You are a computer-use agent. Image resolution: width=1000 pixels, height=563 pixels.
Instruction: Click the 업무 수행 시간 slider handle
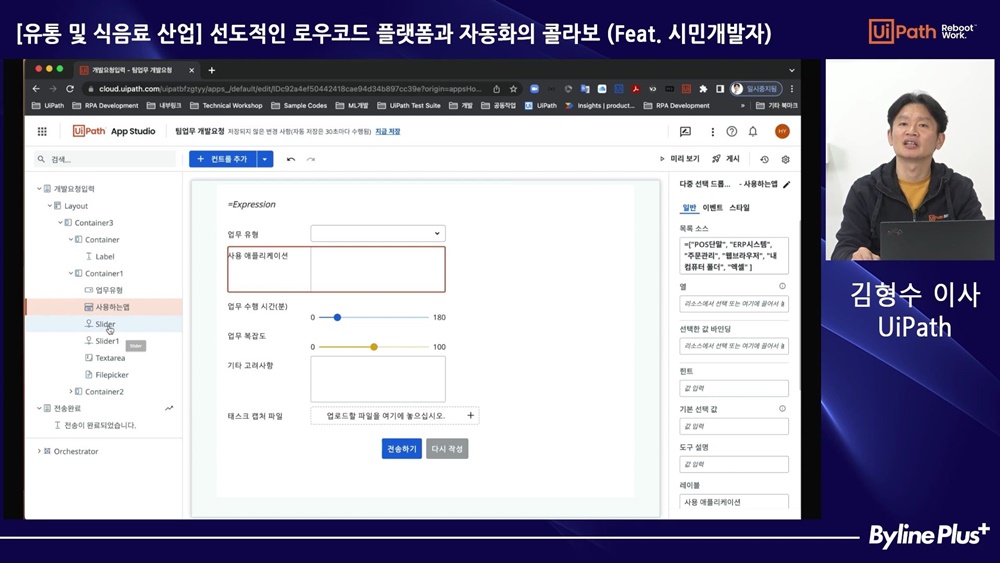click(337, 317)
